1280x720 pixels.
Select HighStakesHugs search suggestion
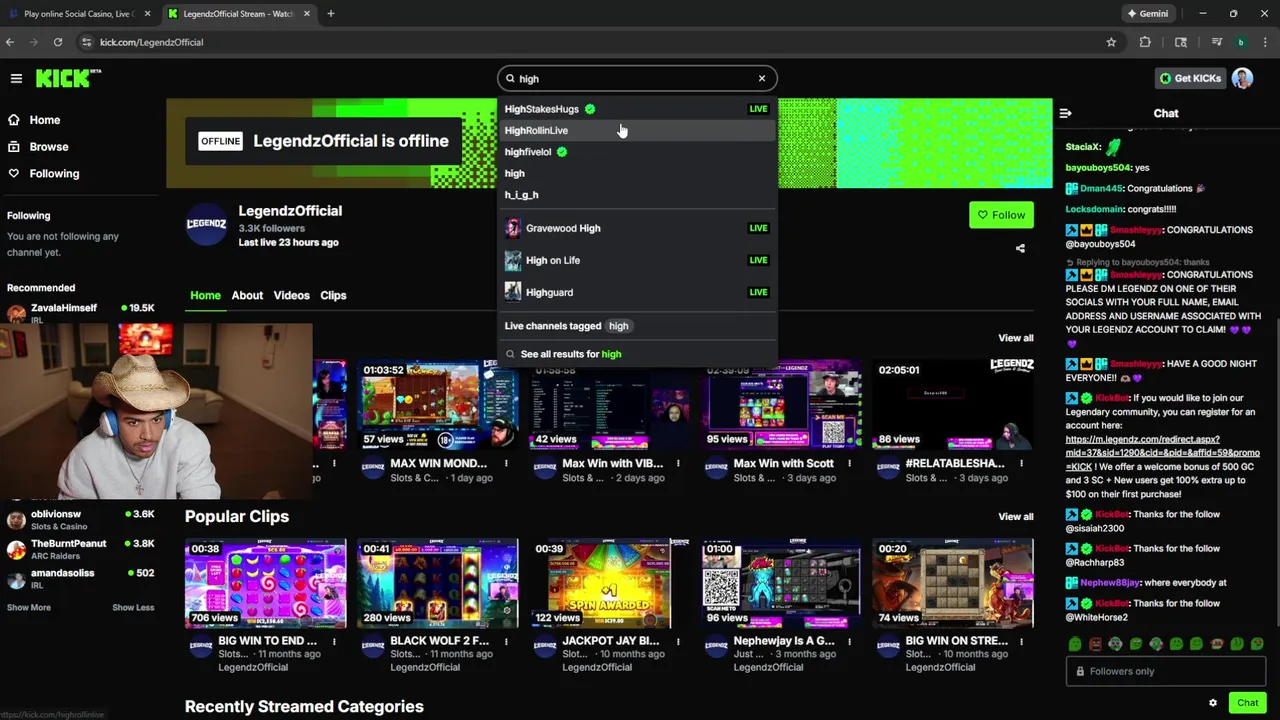(x=637, y=109)
